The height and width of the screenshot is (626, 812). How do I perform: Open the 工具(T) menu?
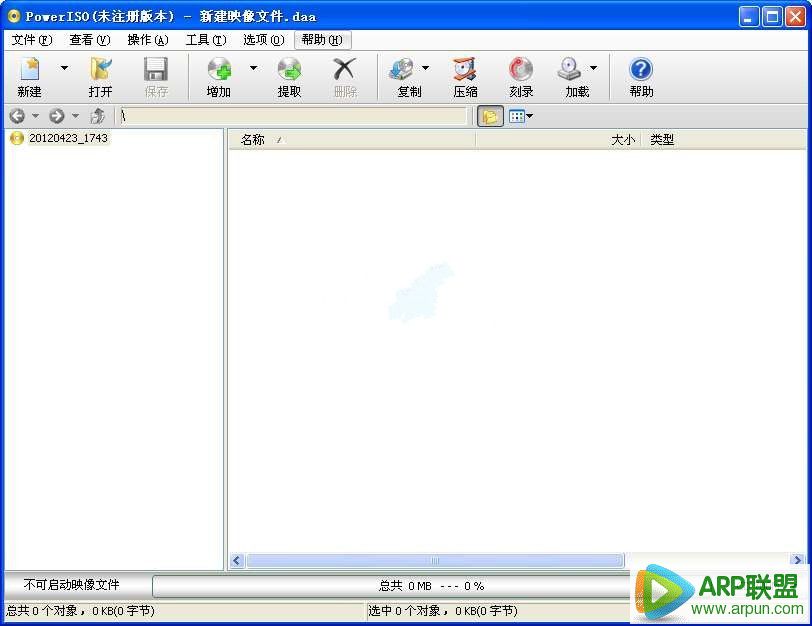[x=206, y=40]
